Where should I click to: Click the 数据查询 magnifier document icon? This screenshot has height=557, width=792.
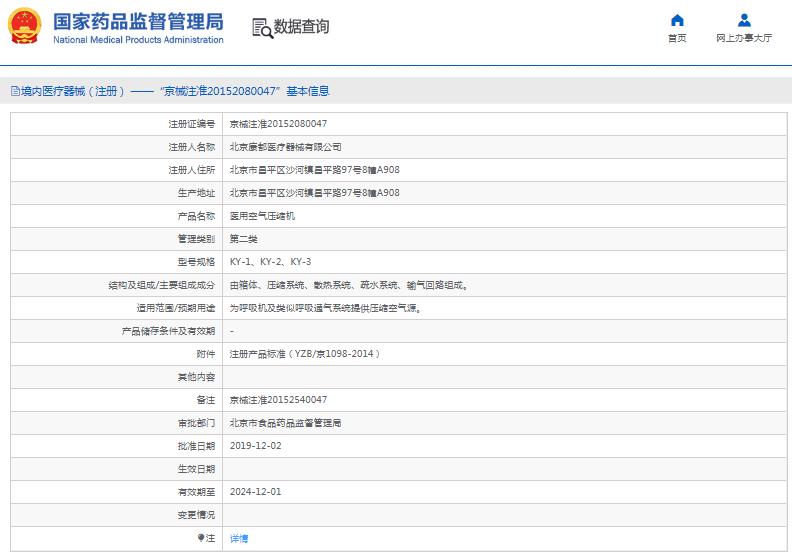coord(262,28)
